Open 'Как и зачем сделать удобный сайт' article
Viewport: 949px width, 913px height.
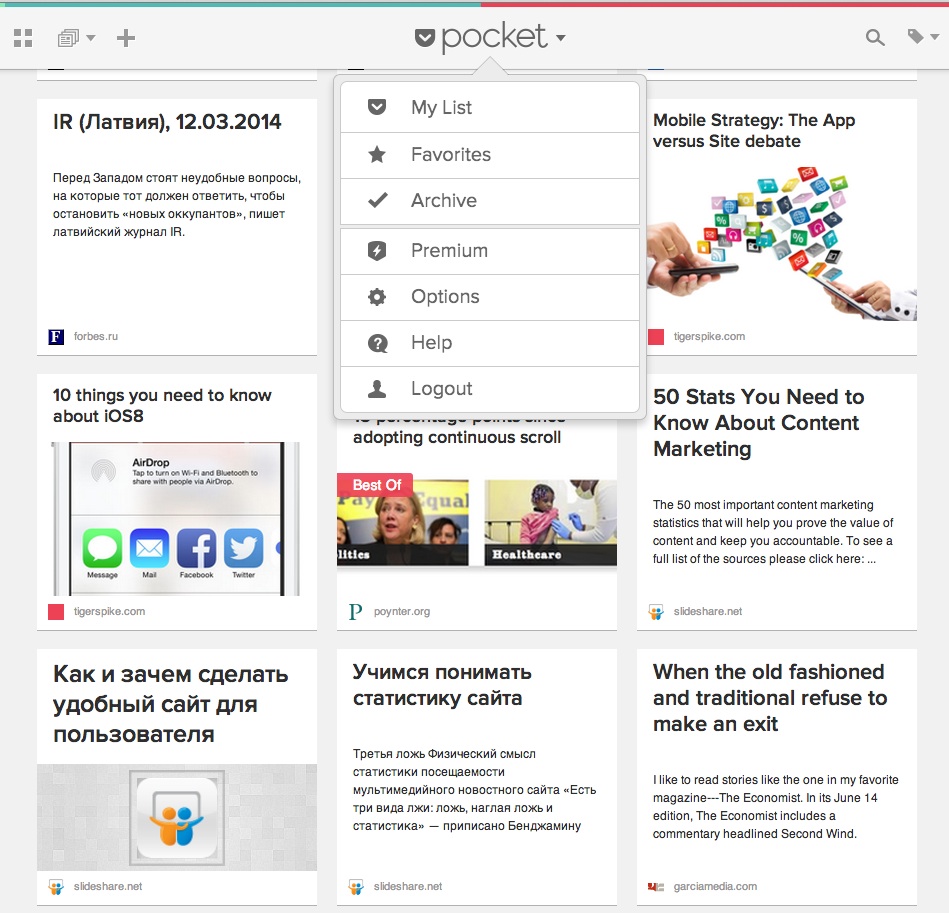point(171,704)
